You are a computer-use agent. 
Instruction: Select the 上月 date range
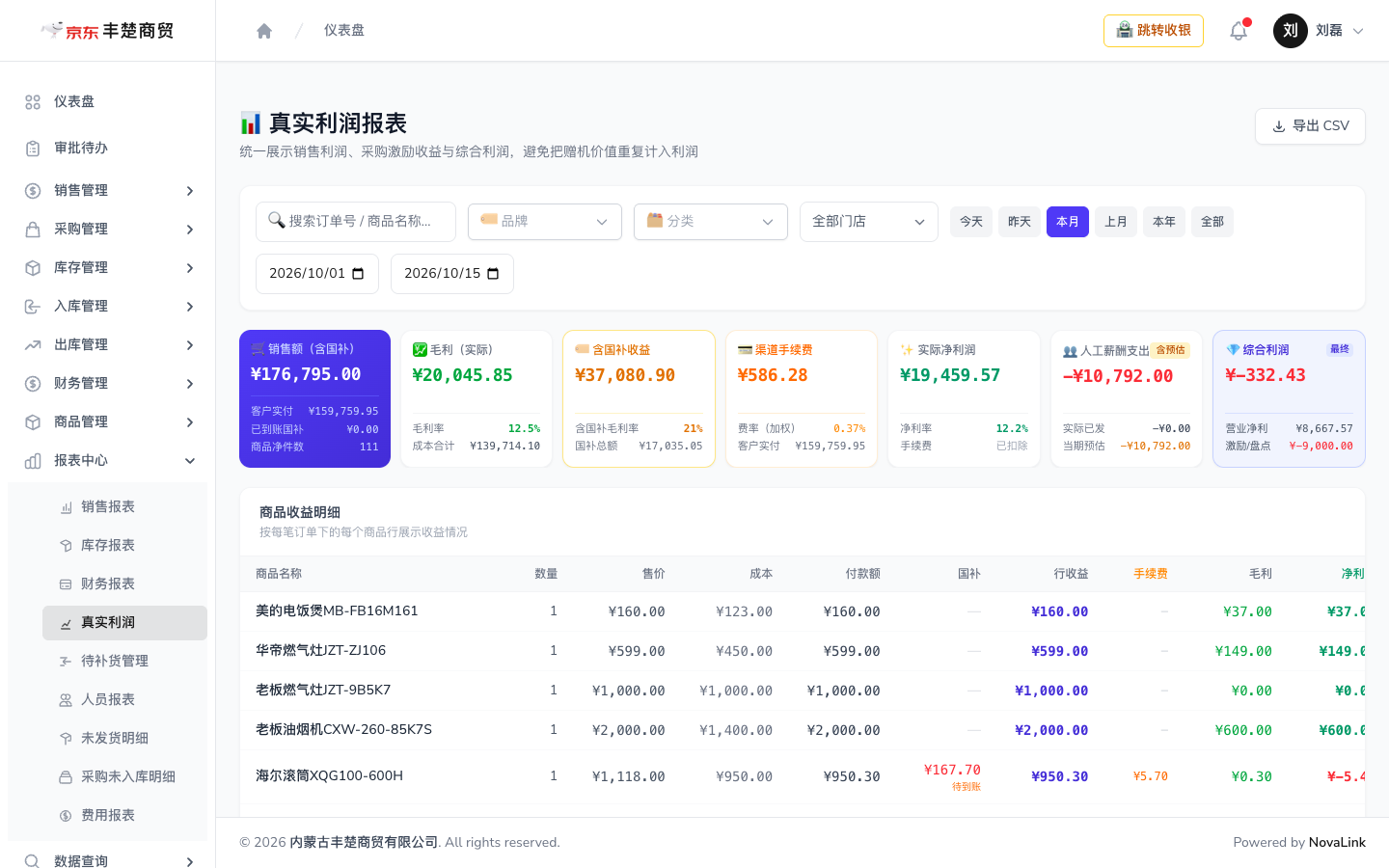1116,222
